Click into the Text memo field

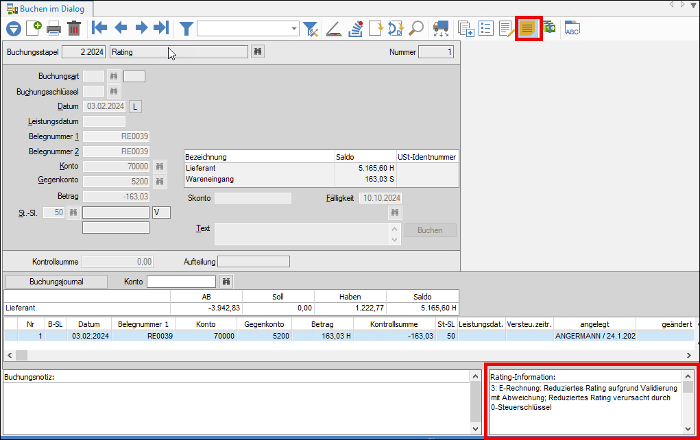(303, 234)
